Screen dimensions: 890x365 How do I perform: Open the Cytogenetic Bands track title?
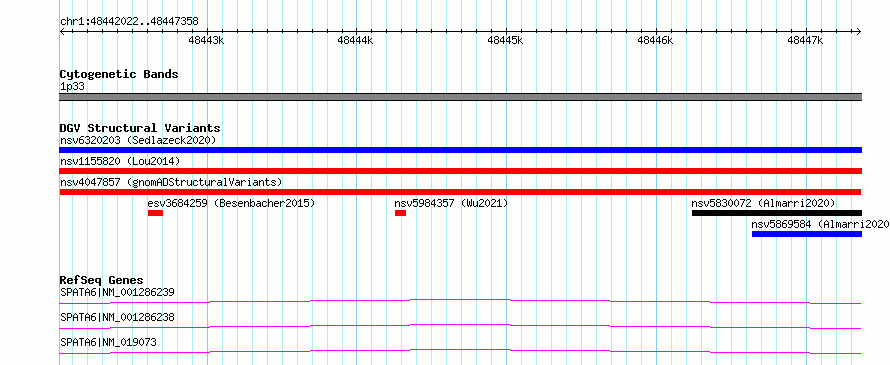[x=119, y=74]
